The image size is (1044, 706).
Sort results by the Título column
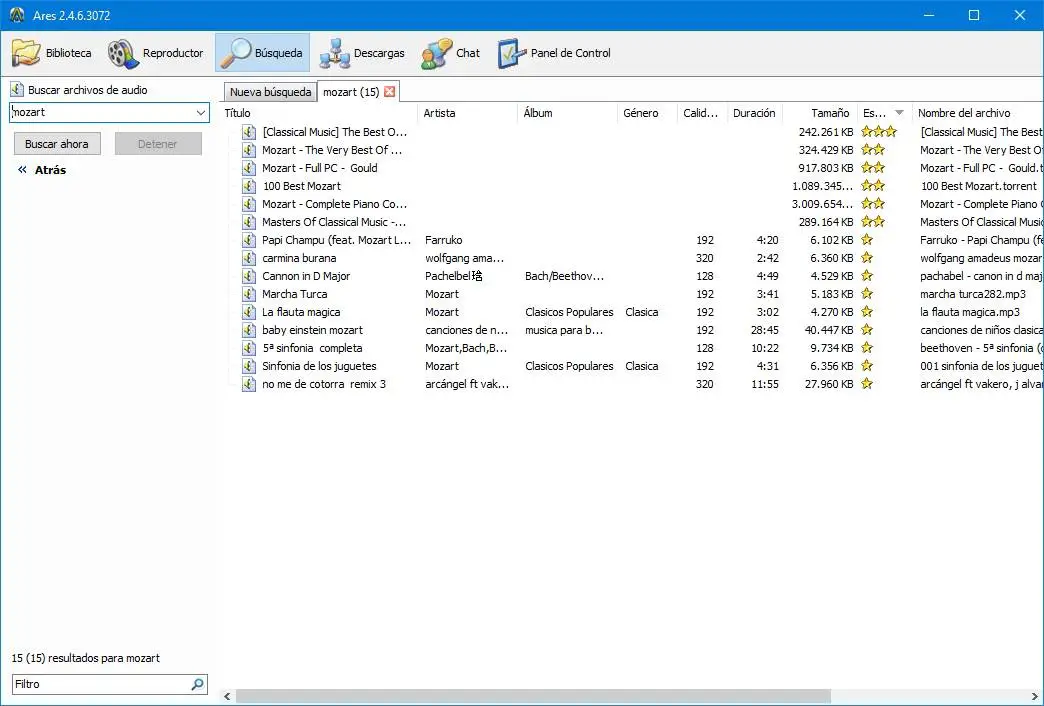(318, 113)
